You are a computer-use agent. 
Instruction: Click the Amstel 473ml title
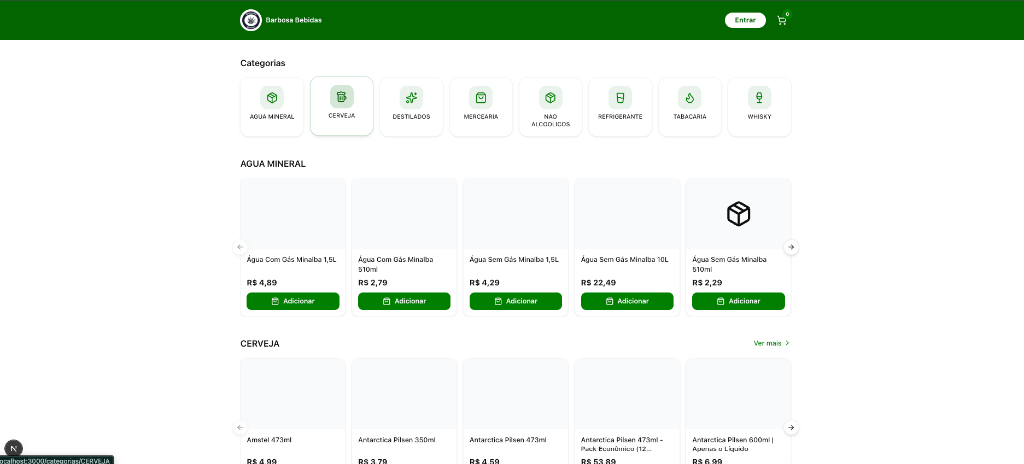pyautogui.click(x=269, y=440)
